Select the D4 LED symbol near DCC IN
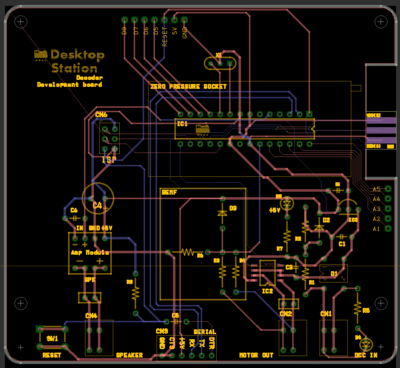Screen dimensions: 400x368 [367, 345]
